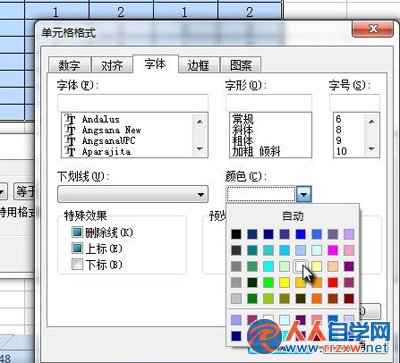
Task: Pick the sea green color swatch
Action: pos(252,266)
